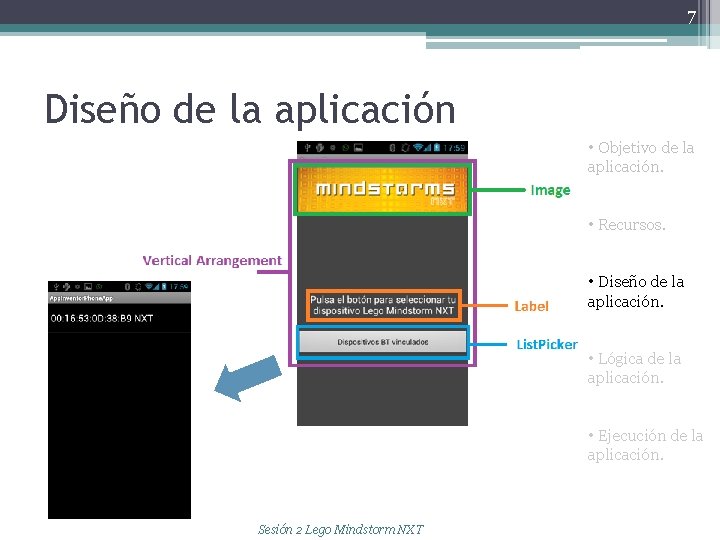This screenshot has height=540, width=720.
Task: Tap the signal strength icon on the device-list phone status bar
Action: tap(156, 287)
